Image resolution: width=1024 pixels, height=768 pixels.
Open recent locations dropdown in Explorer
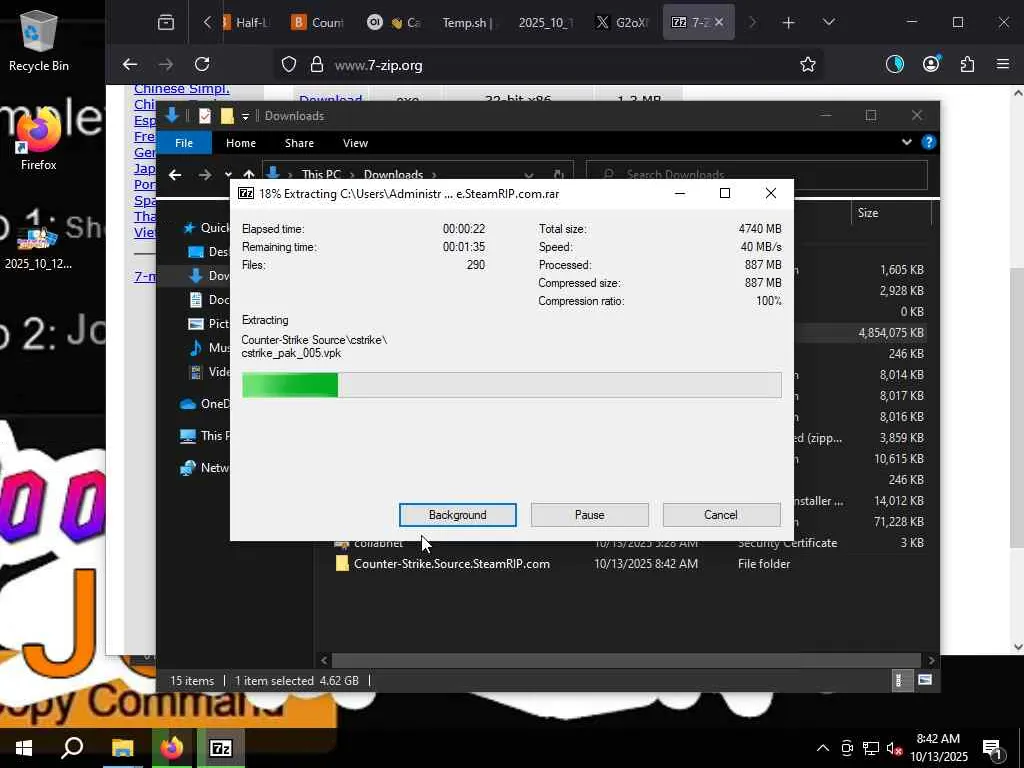pos(228,174)
